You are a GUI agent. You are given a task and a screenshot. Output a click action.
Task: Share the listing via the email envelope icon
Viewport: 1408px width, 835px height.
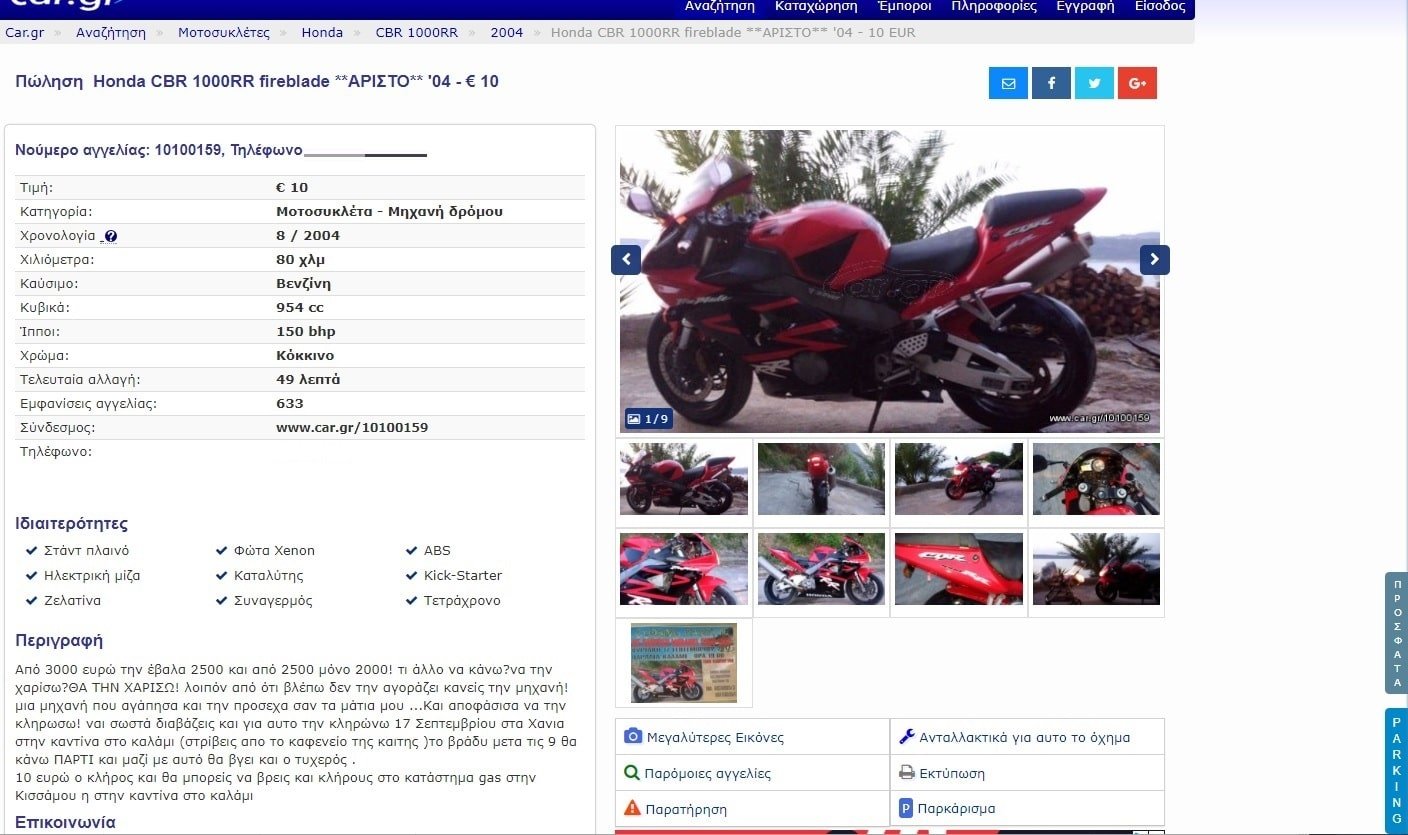pos(1008,83)
